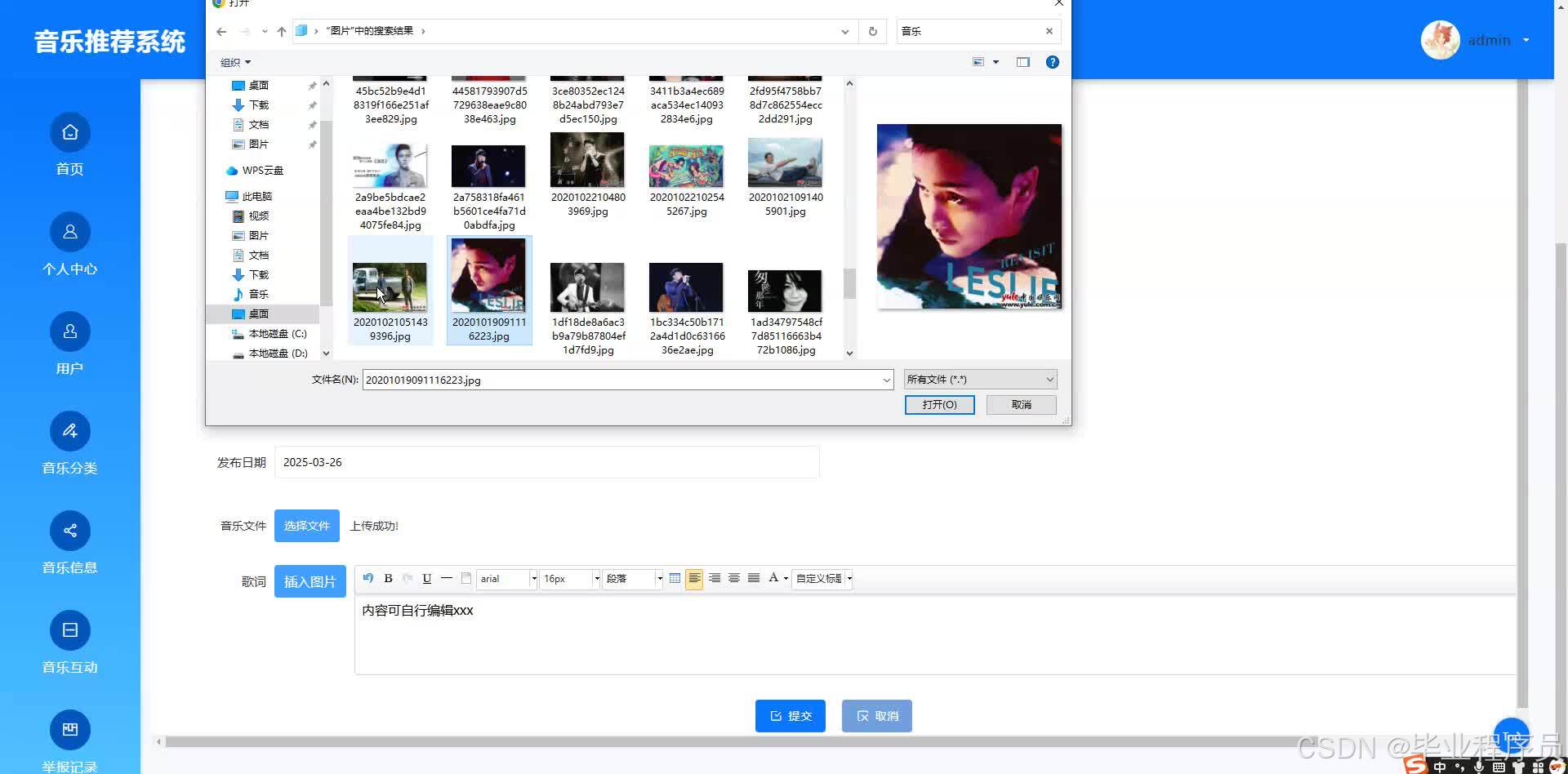This screenshot has height=774, width=1568.
Task: Select 本地磁盘 (D:) in navigation tree
Action: coord(278,354)
